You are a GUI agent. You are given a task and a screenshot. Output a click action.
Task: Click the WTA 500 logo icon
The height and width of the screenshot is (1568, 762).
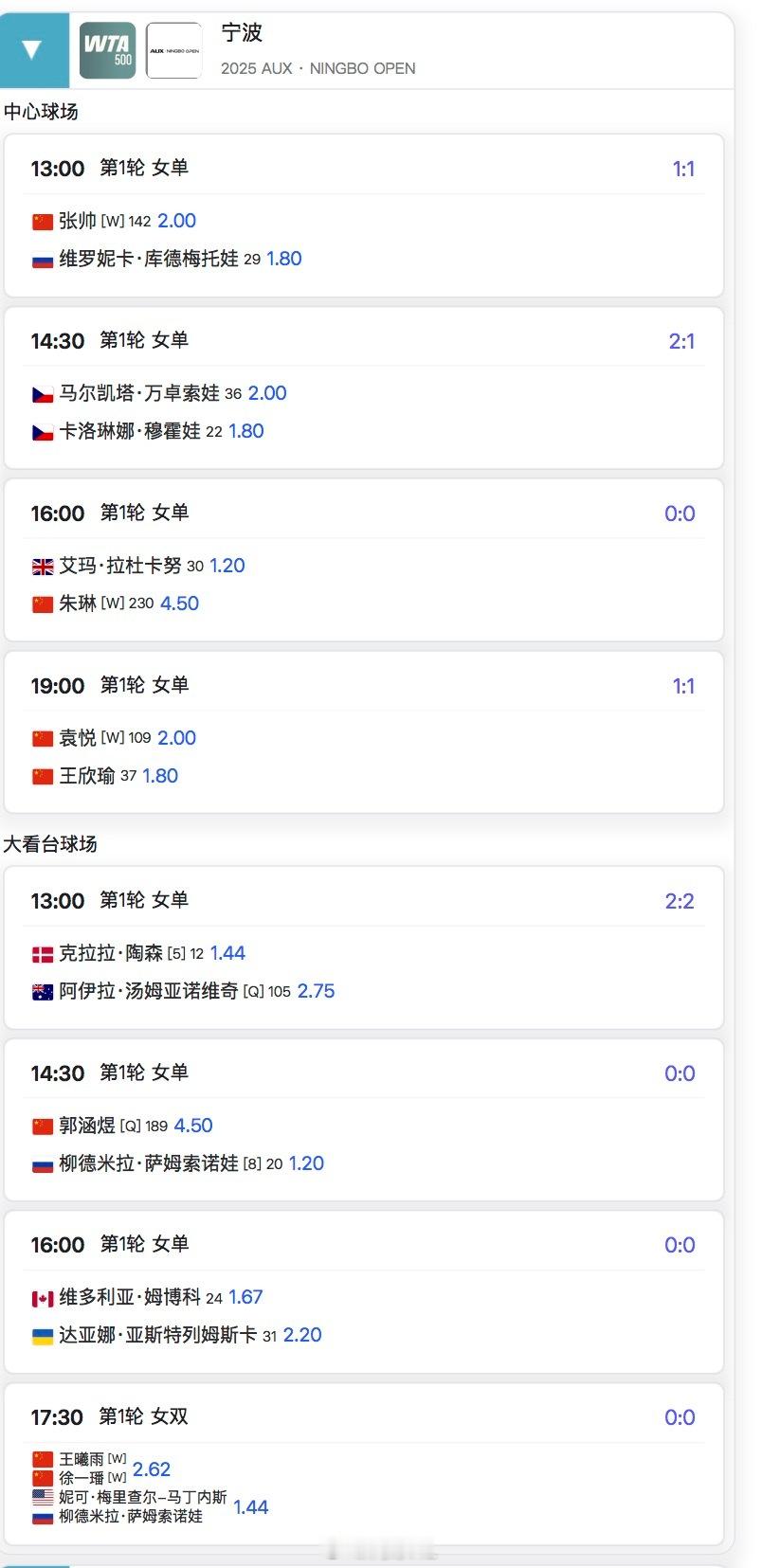click(107, 50)
